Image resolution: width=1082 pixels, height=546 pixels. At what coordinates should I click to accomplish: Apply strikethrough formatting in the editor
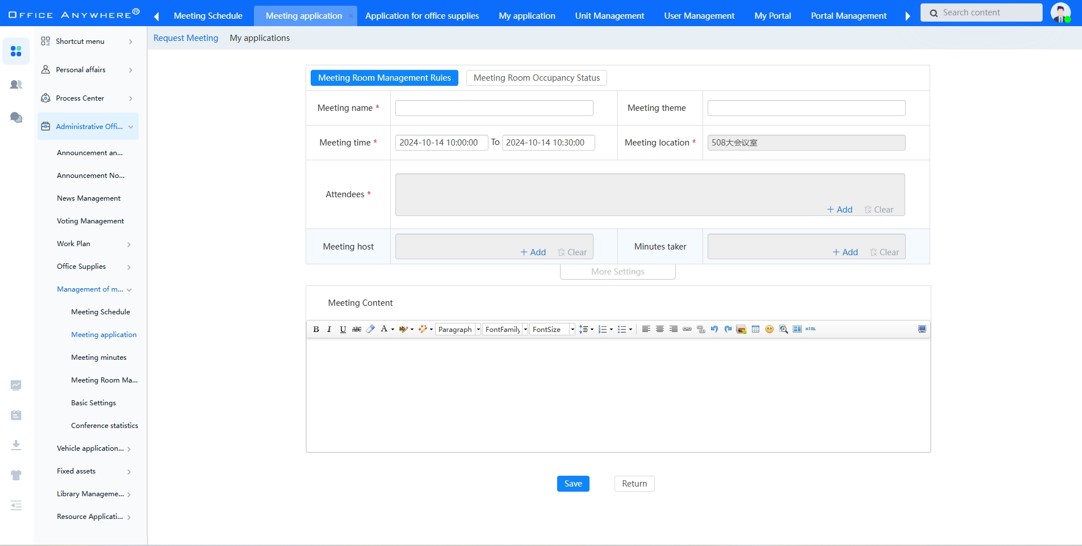356,329
